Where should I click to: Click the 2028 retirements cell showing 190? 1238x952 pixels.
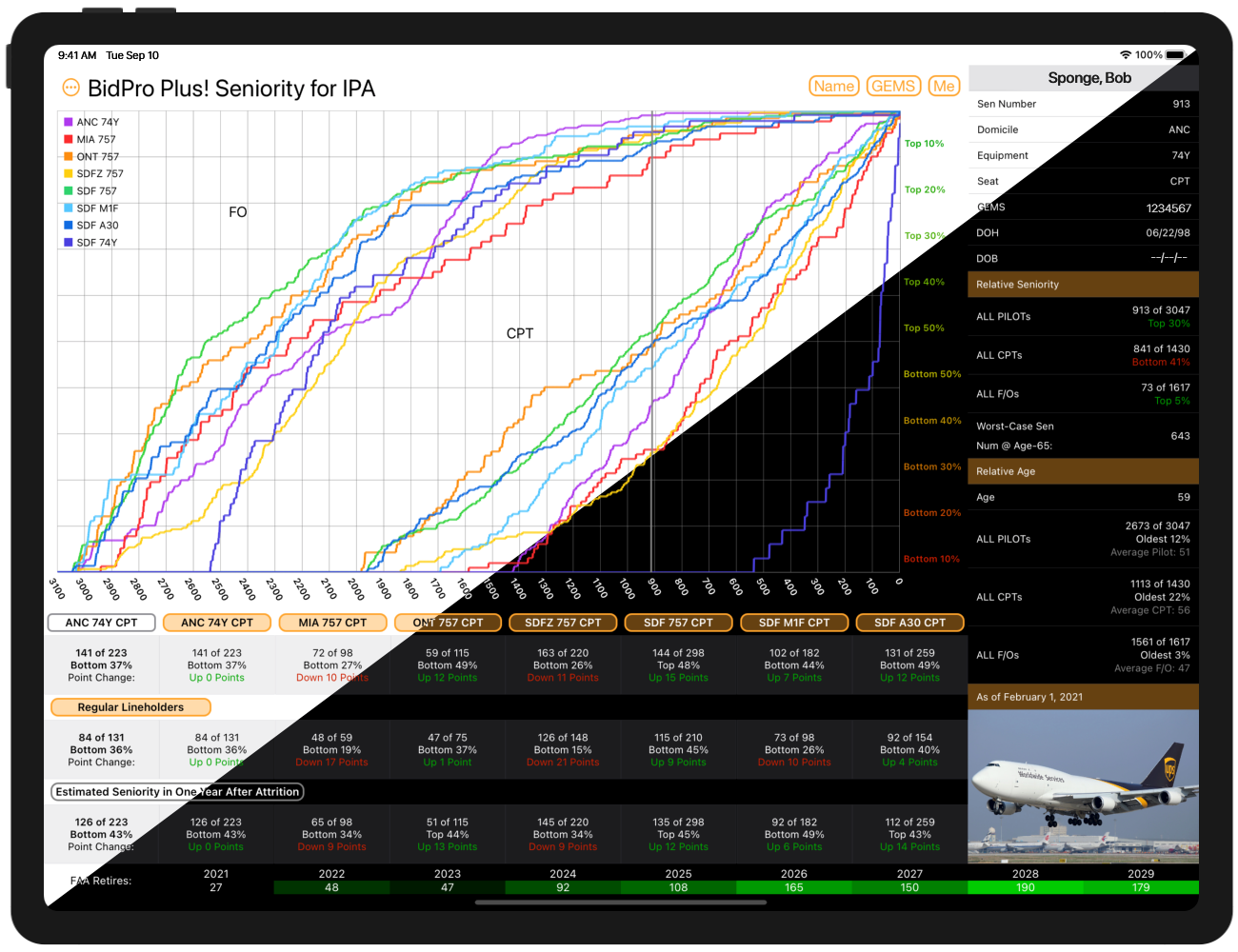1025,887
